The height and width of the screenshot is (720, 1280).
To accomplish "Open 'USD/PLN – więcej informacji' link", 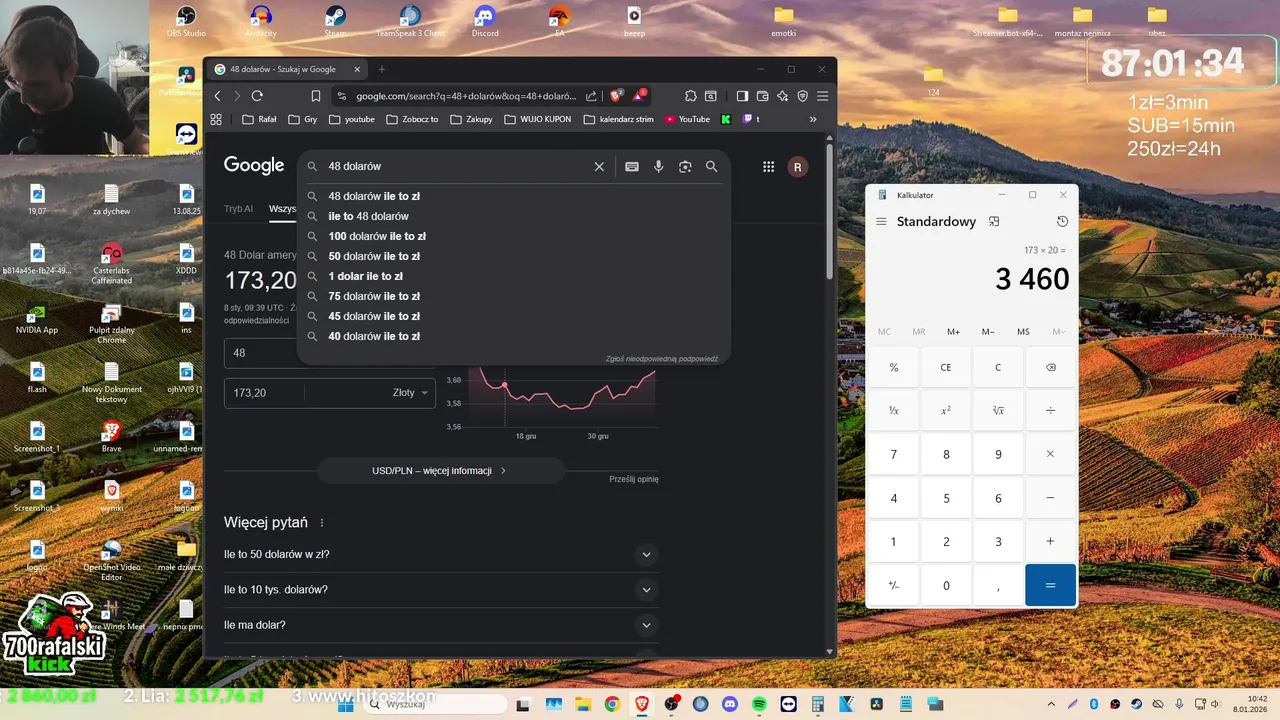I will [441, 471].
